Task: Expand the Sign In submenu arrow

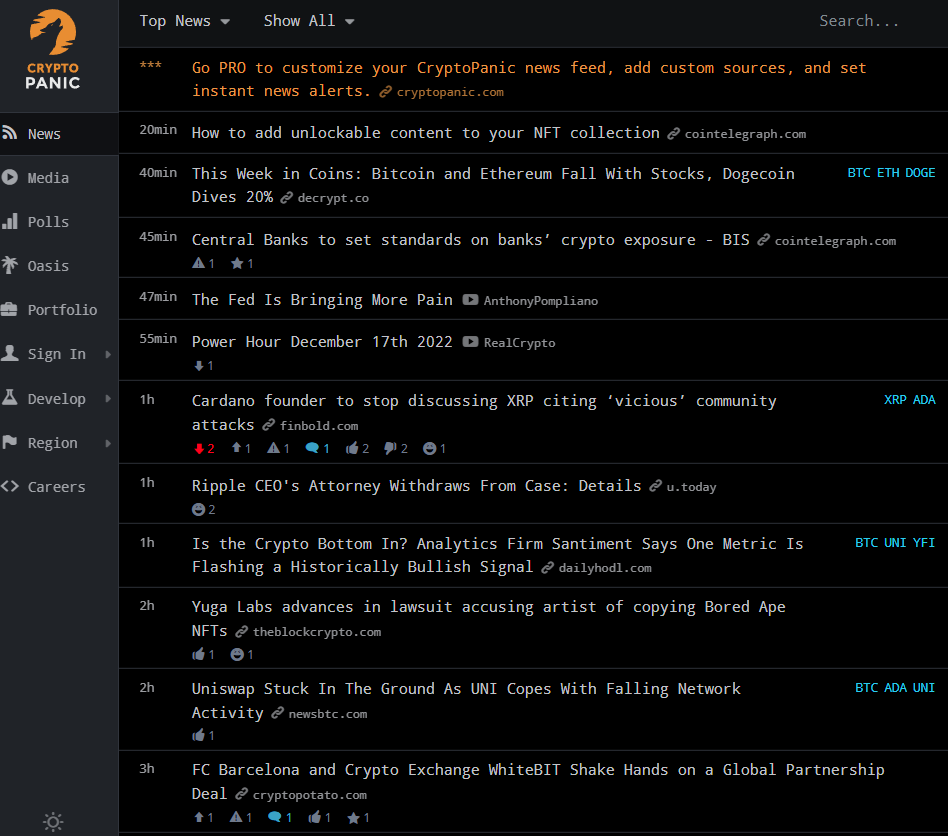Action: [x=108, y=354]
